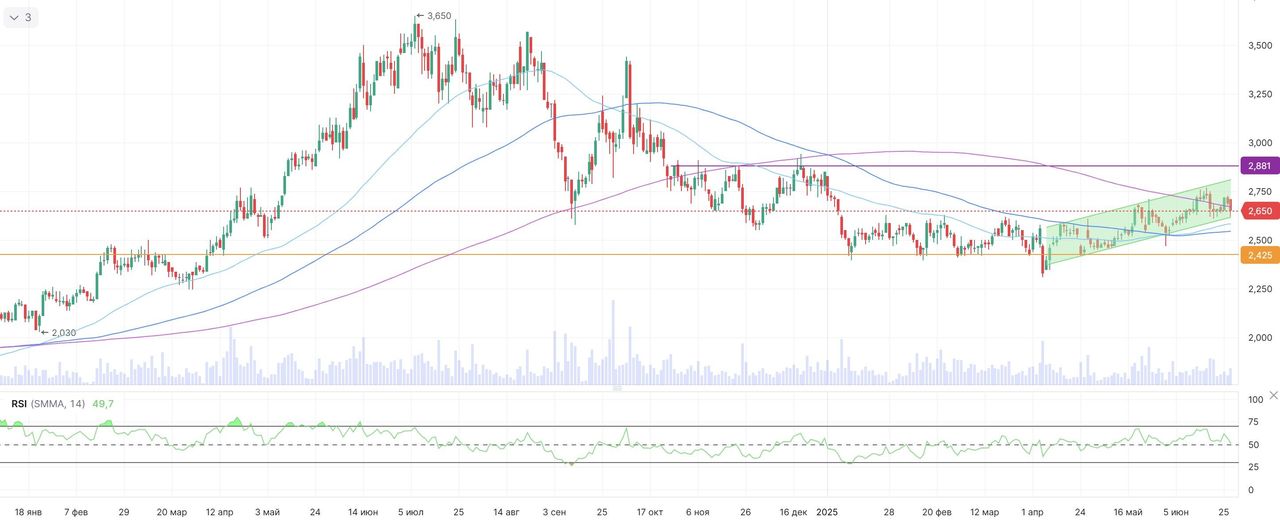1280x520 pixels.
Task: Click the 17 окт date on time axis
Action: pos(650,512)
